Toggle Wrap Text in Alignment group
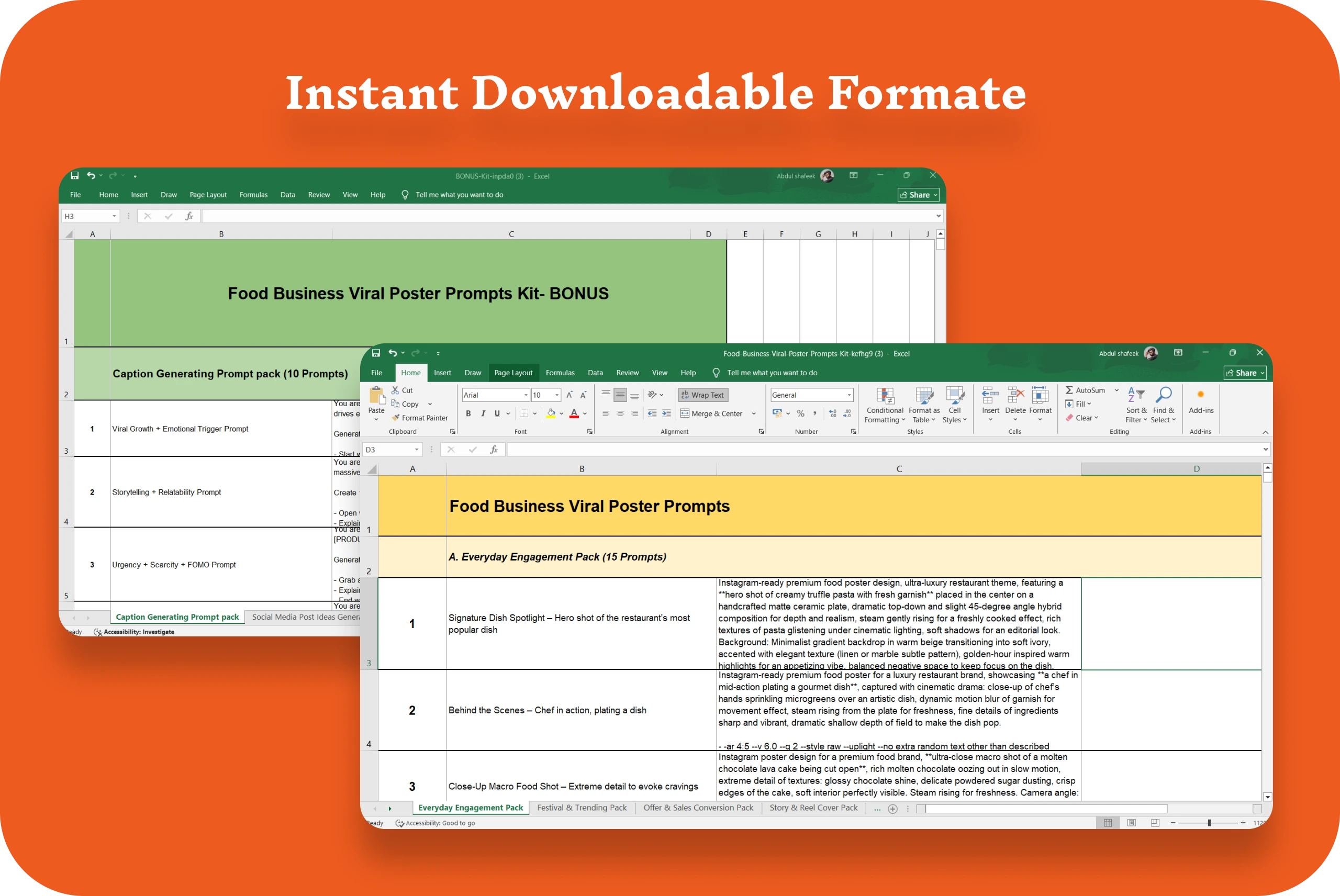 [x=703, y=395]
